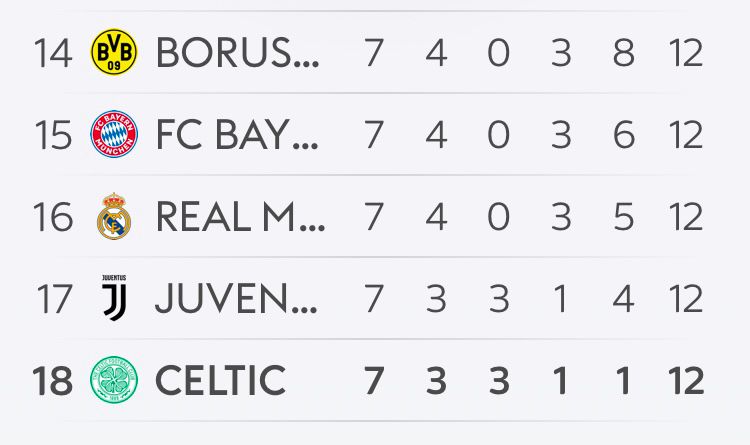Image resolution: width=750 pixels, height=445 pixels.
Task: Open the truncated BORUS... team name
Action: click(237, 52)
